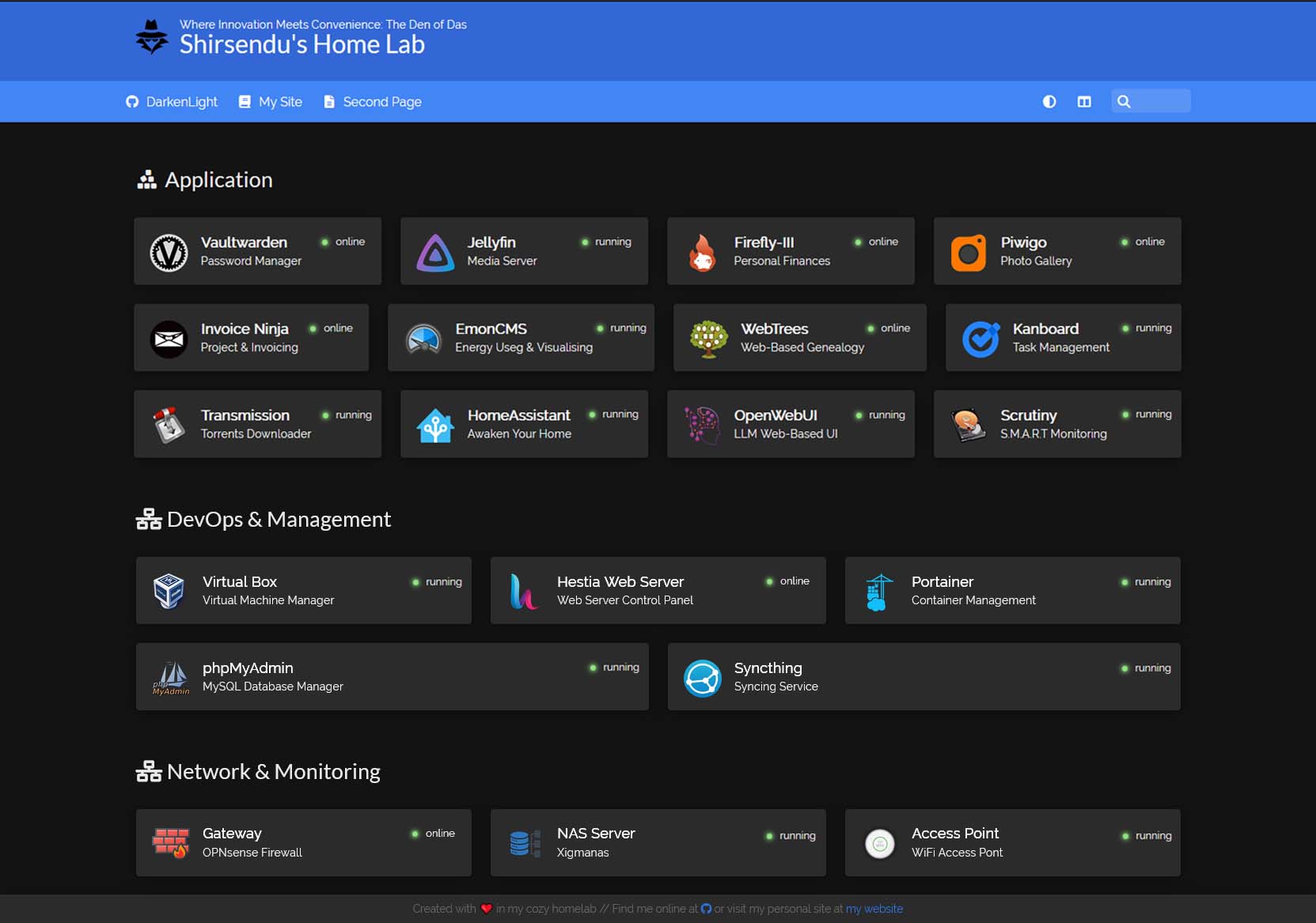Image resolution: width=1316 pixels, height=923 pixels.
Task: Select the Firefly-III flame icon
Action: click(x=702, y=252)
